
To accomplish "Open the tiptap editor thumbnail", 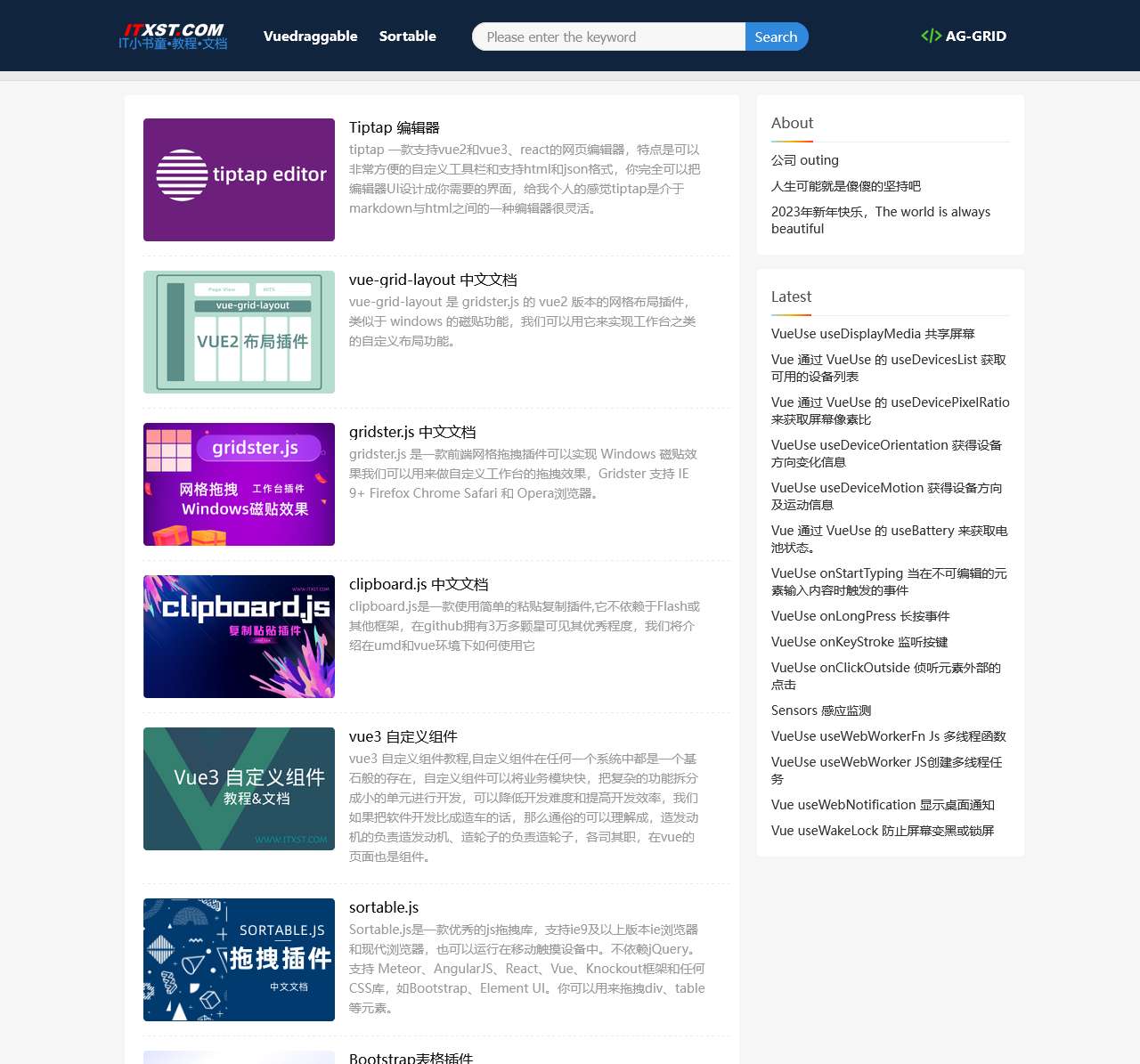I will (x=239, y=180).
